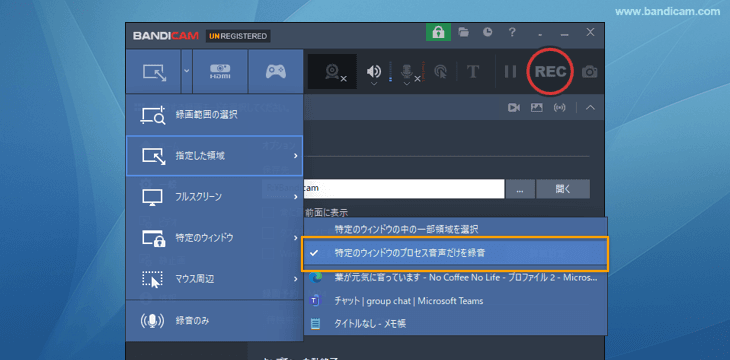Click the fullscreen monitor icon
The height and width of the screenshot is (360, 730).
pos(152,197)
